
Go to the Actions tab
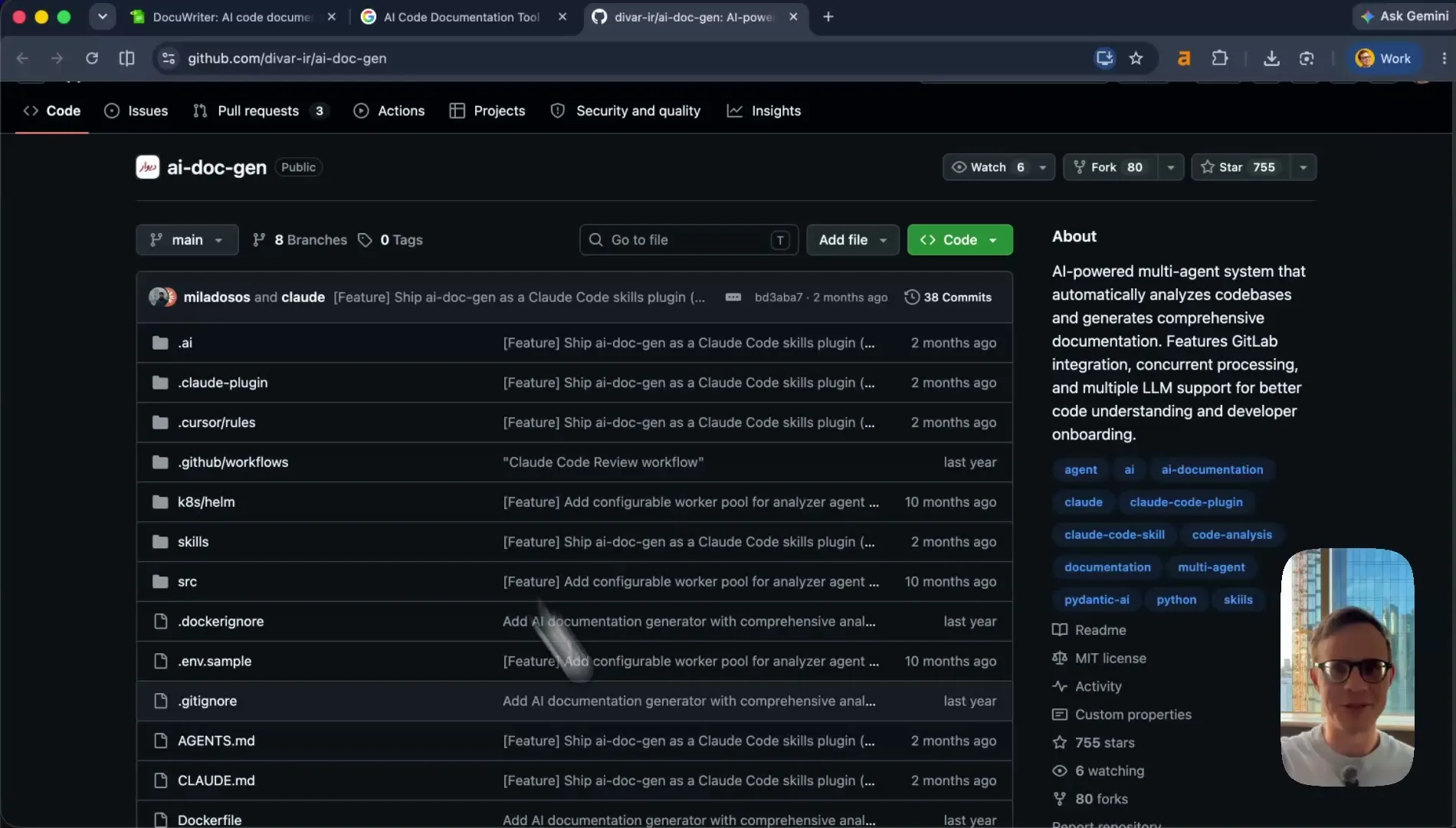[x=389, y=111]
